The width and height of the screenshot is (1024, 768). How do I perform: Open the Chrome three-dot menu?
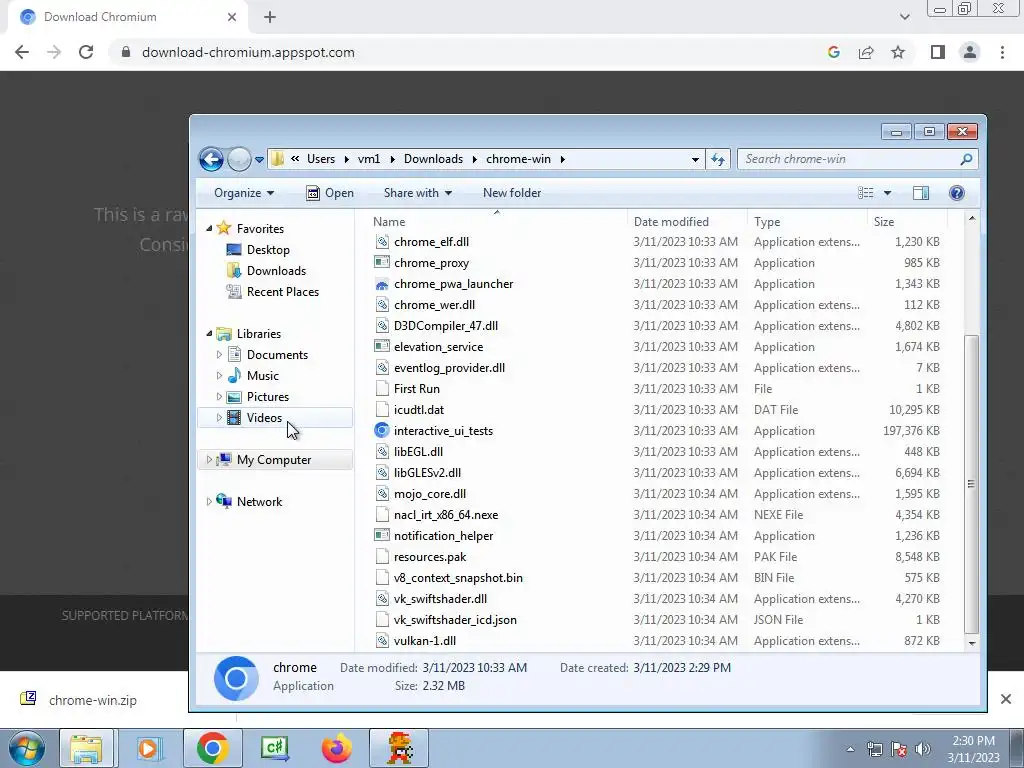tap(1002, 52)
